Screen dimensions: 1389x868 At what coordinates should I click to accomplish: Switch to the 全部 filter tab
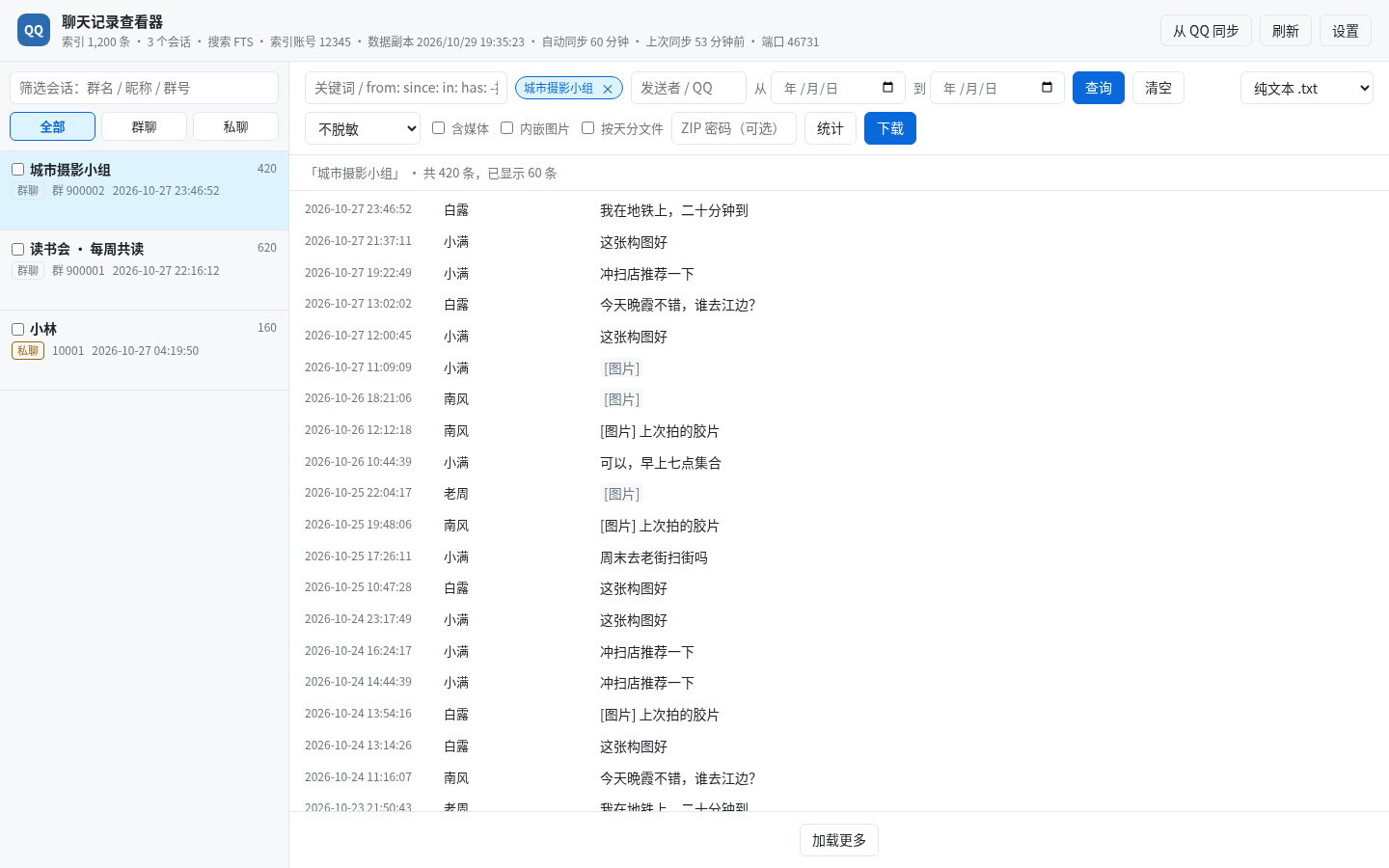click(53, 126)
